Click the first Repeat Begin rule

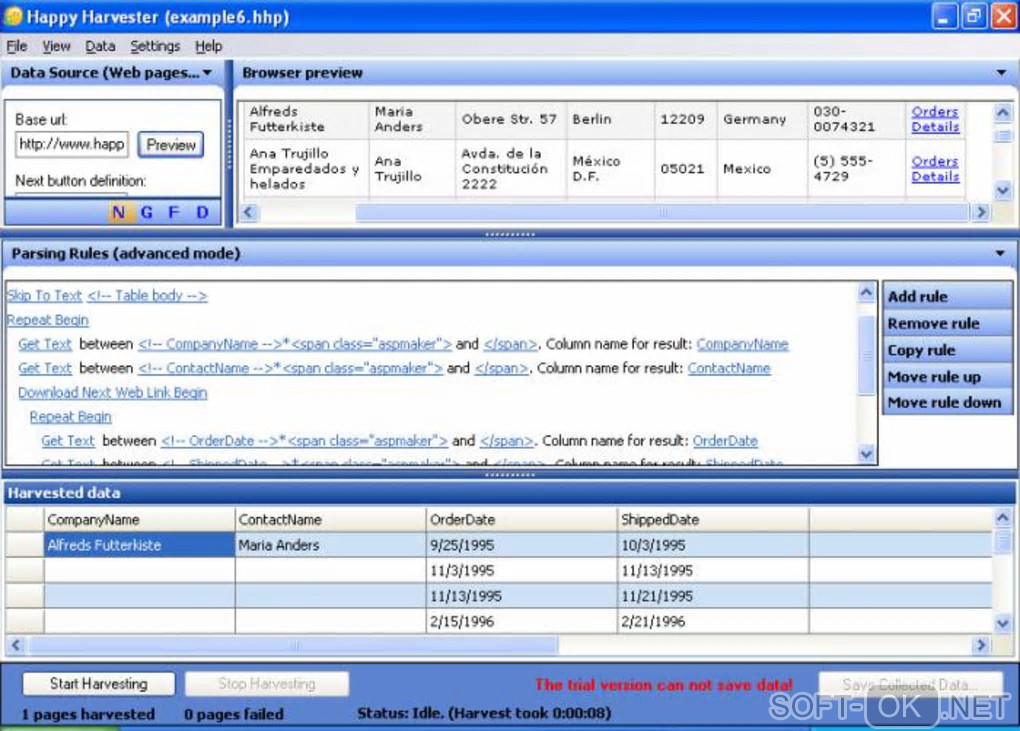point(47,320)
